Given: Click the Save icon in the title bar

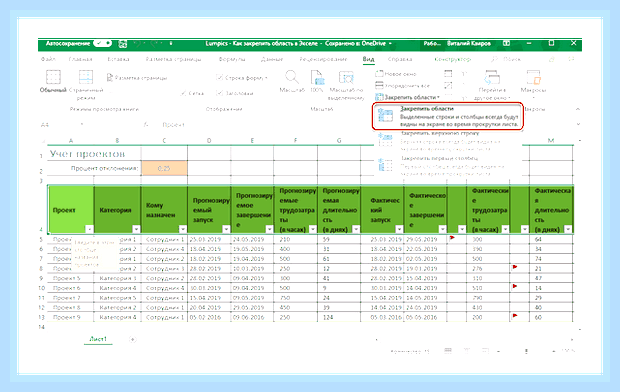Looking at the screenshot, I should click(x=123, y=44).
